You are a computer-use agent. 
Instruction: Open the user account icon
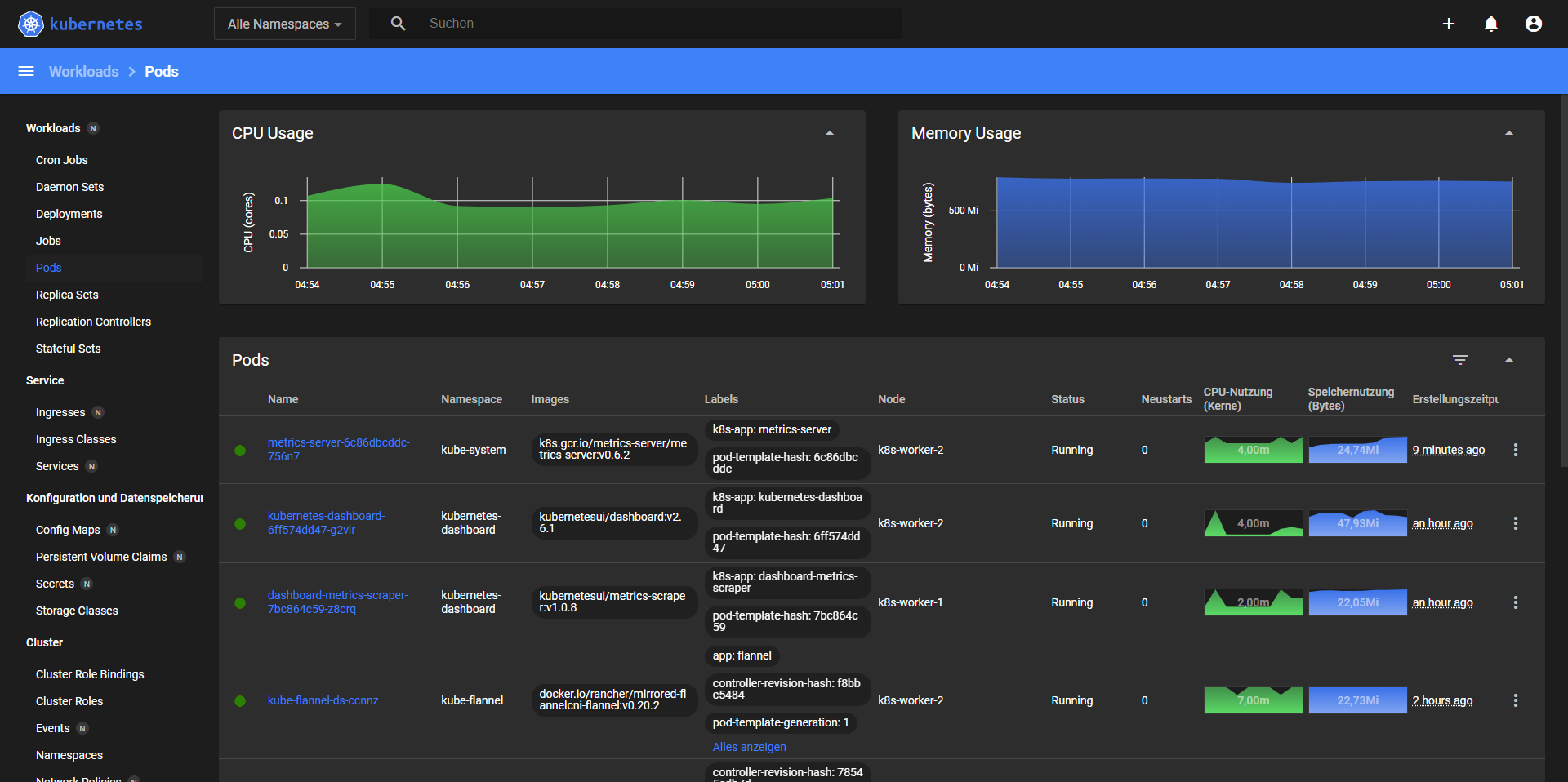click(x=1534, y=24)
